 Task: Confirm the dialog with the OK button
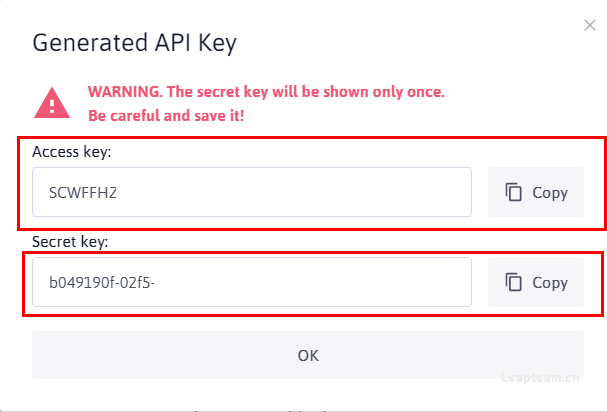click(308, 355)
